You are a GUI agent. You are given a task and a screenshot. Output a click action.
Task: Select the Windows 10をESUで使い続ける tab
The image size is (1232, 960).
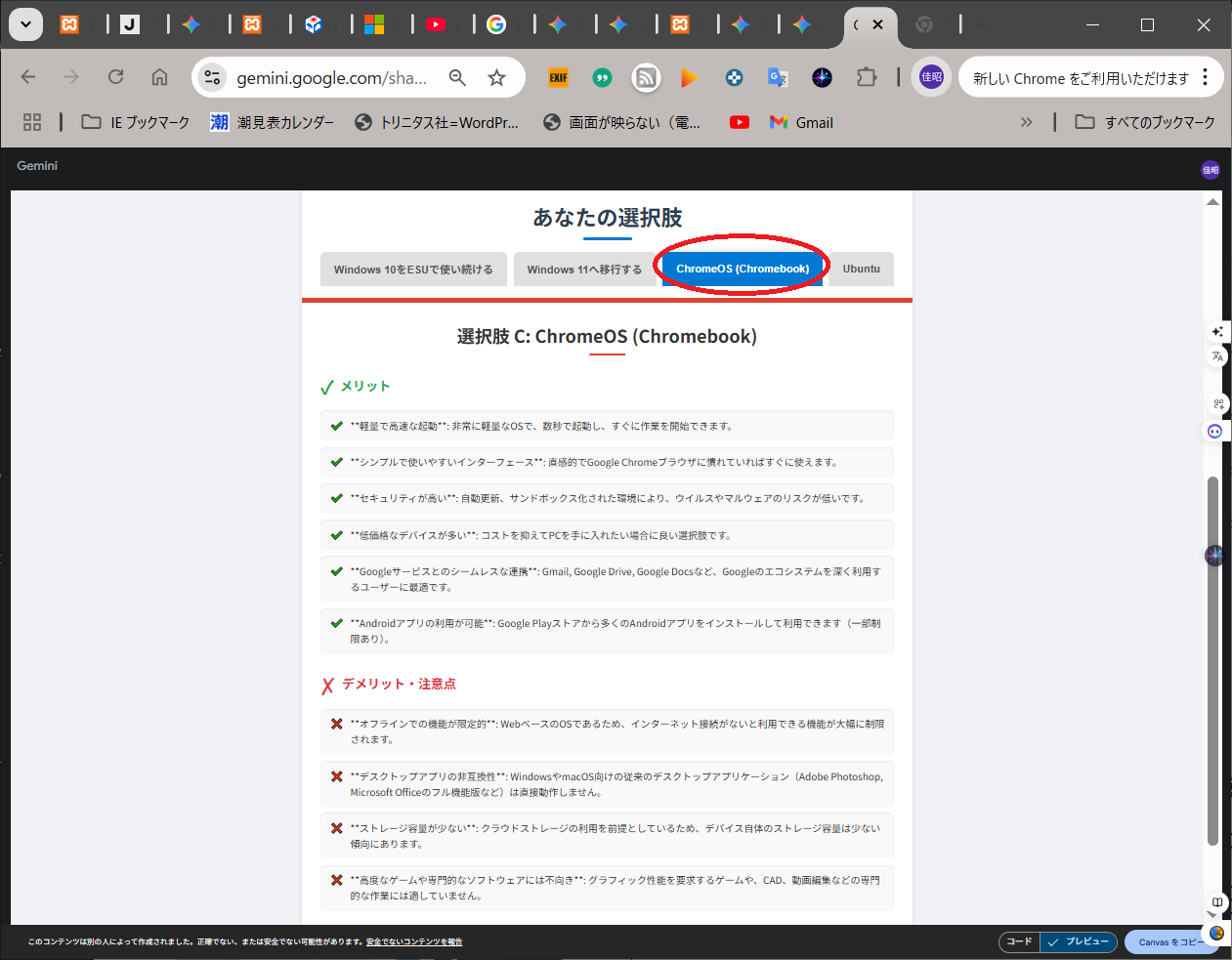click(413, 270)
